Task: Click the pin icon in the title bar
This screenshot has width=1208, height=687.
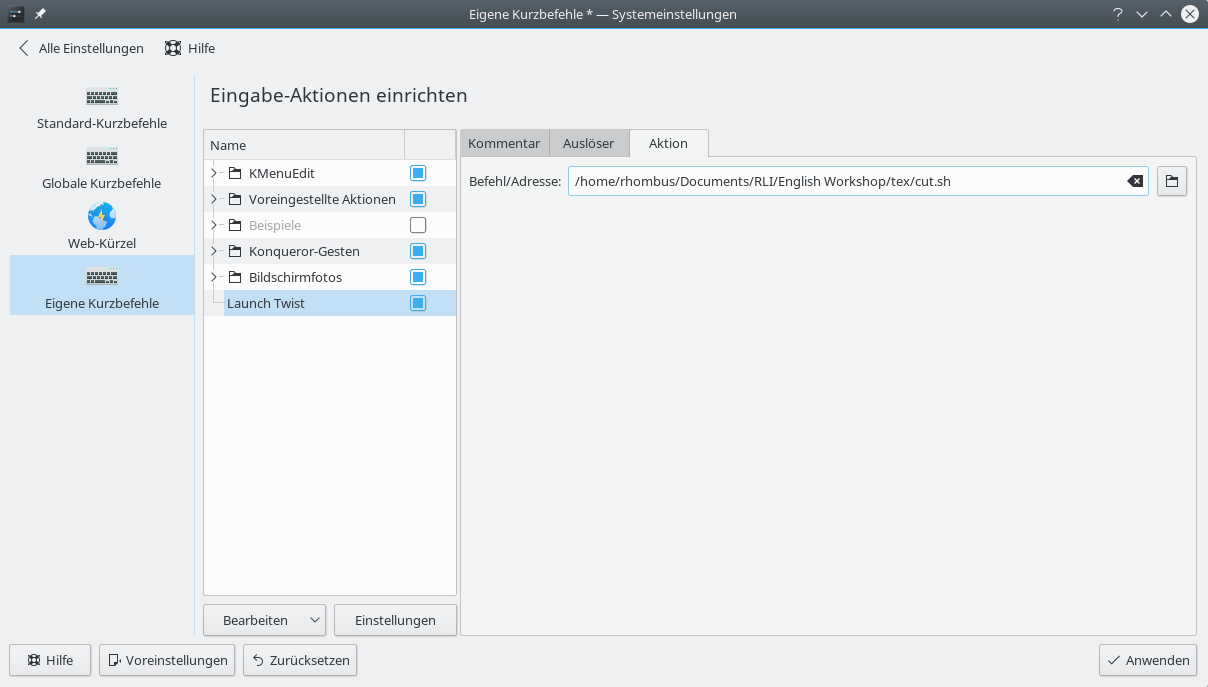Action: pos(40,14)
